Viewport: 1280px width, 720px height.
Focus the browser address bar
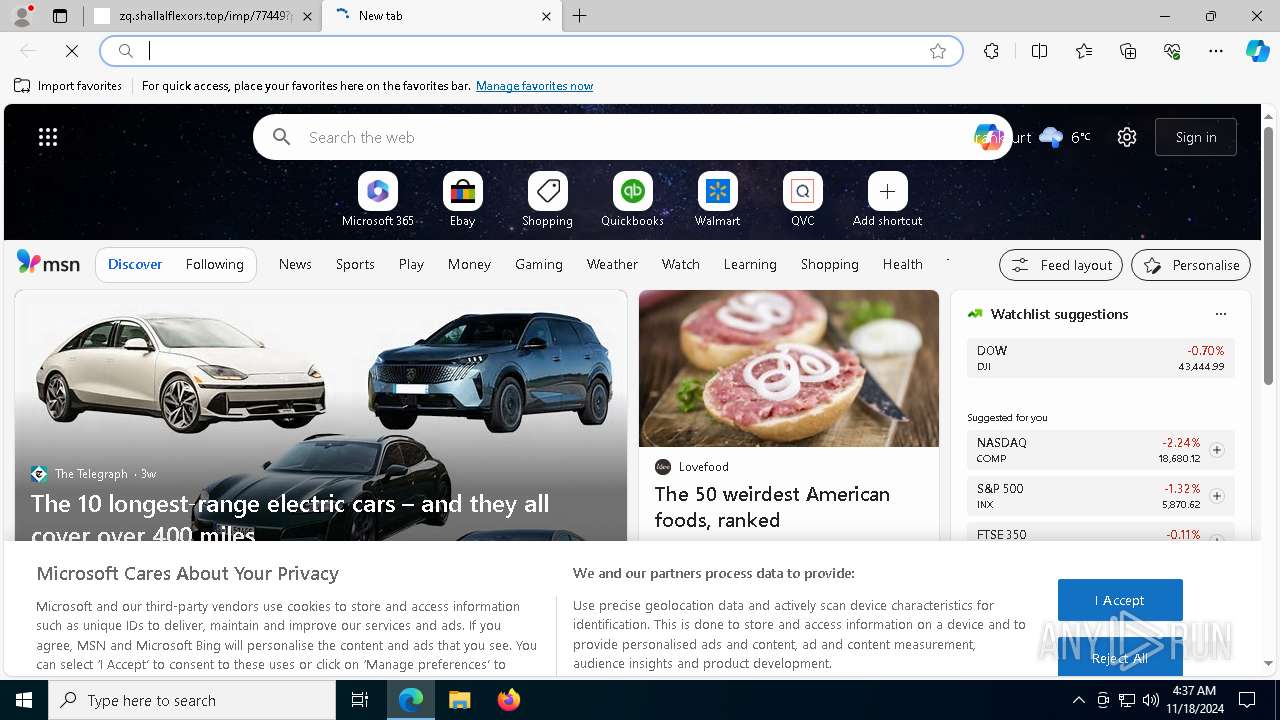[532, 51]
